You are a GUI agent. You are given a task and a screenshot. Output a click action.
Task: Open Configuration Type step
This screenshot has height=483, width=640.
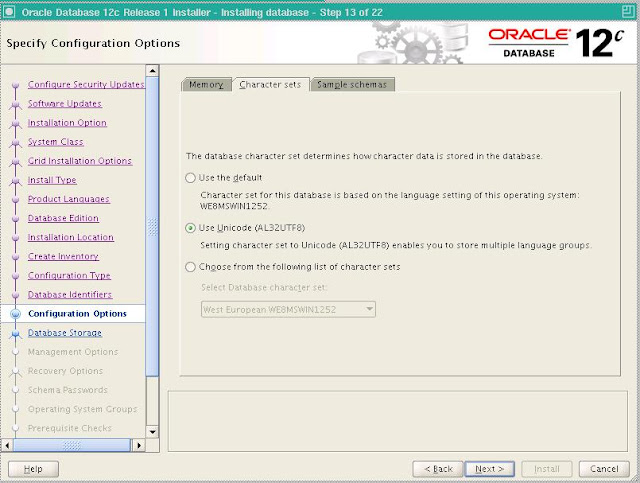(69, 276)
